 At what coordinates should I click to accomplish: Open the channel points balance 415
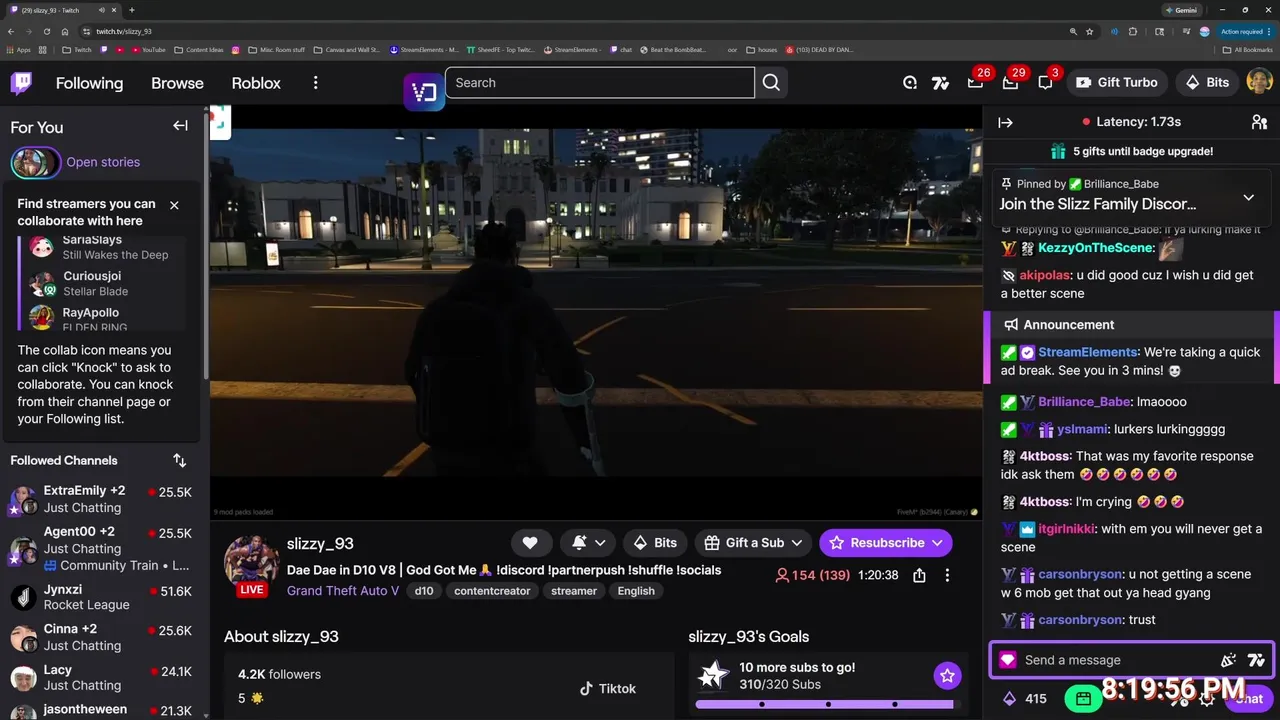tap(1025, 699)
